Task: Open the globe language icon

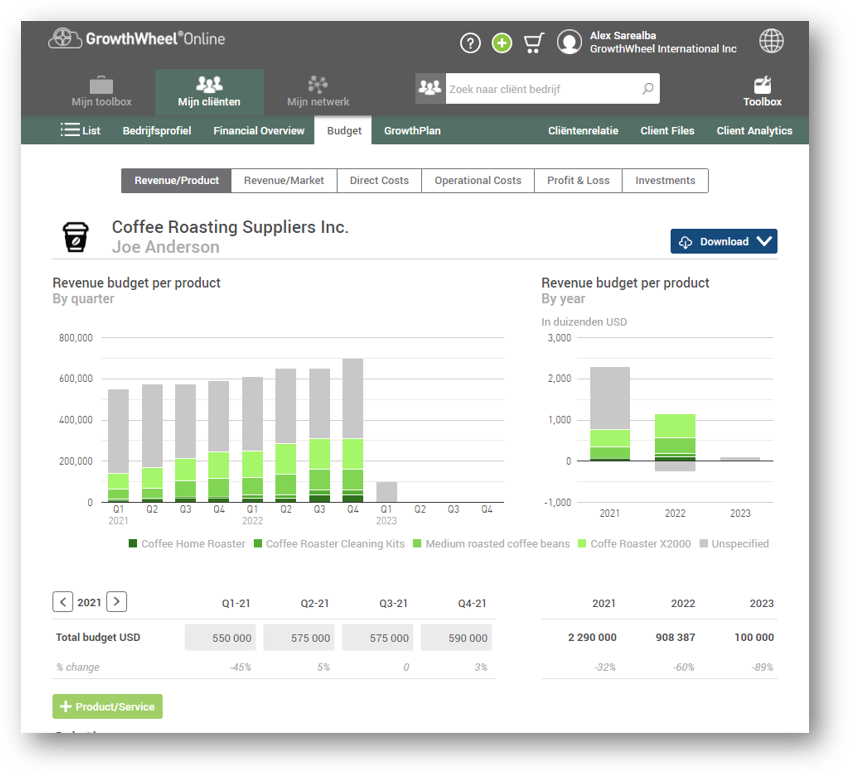Action: pyautogui.click(x=771, y=41)
